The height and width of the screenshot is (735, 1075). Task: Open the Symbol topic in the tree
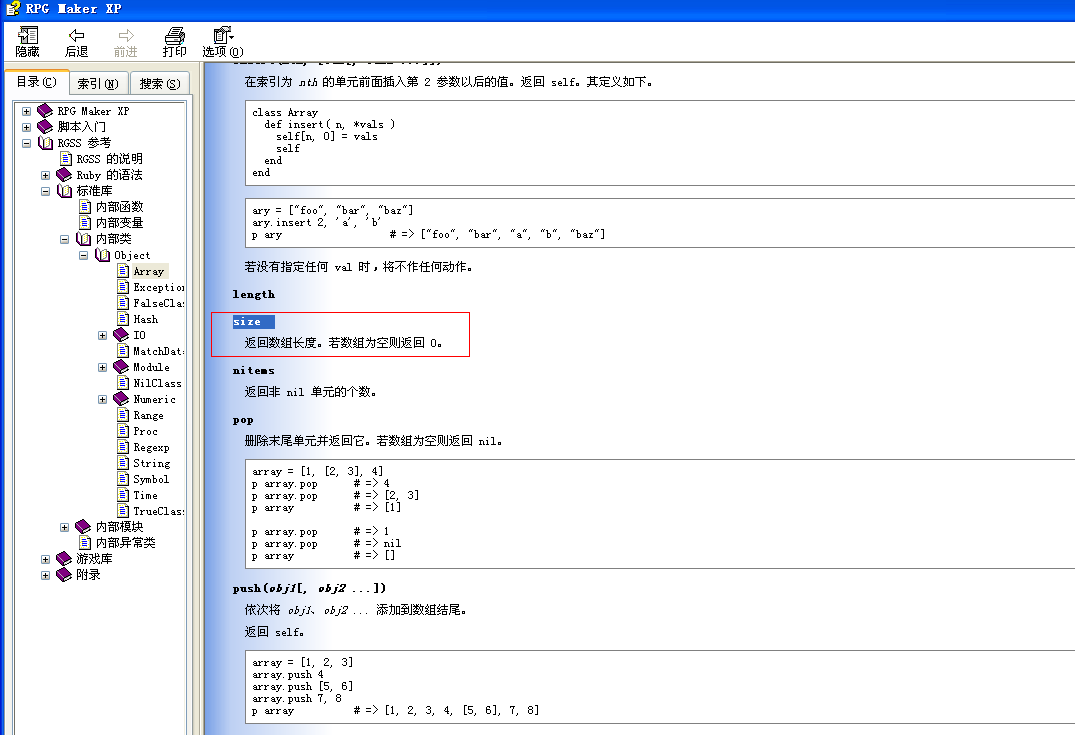pyautogui.click(x=151, y=479)
